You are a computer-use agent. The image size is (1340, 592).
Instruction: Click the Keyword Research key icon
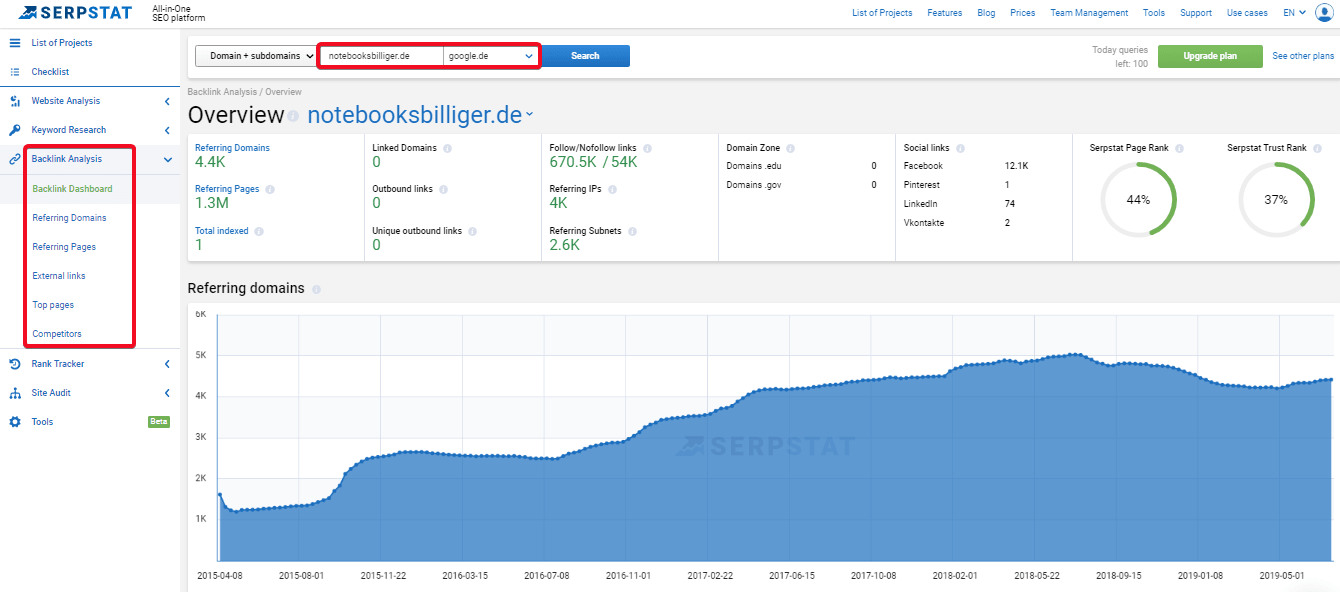coord(15,130)
